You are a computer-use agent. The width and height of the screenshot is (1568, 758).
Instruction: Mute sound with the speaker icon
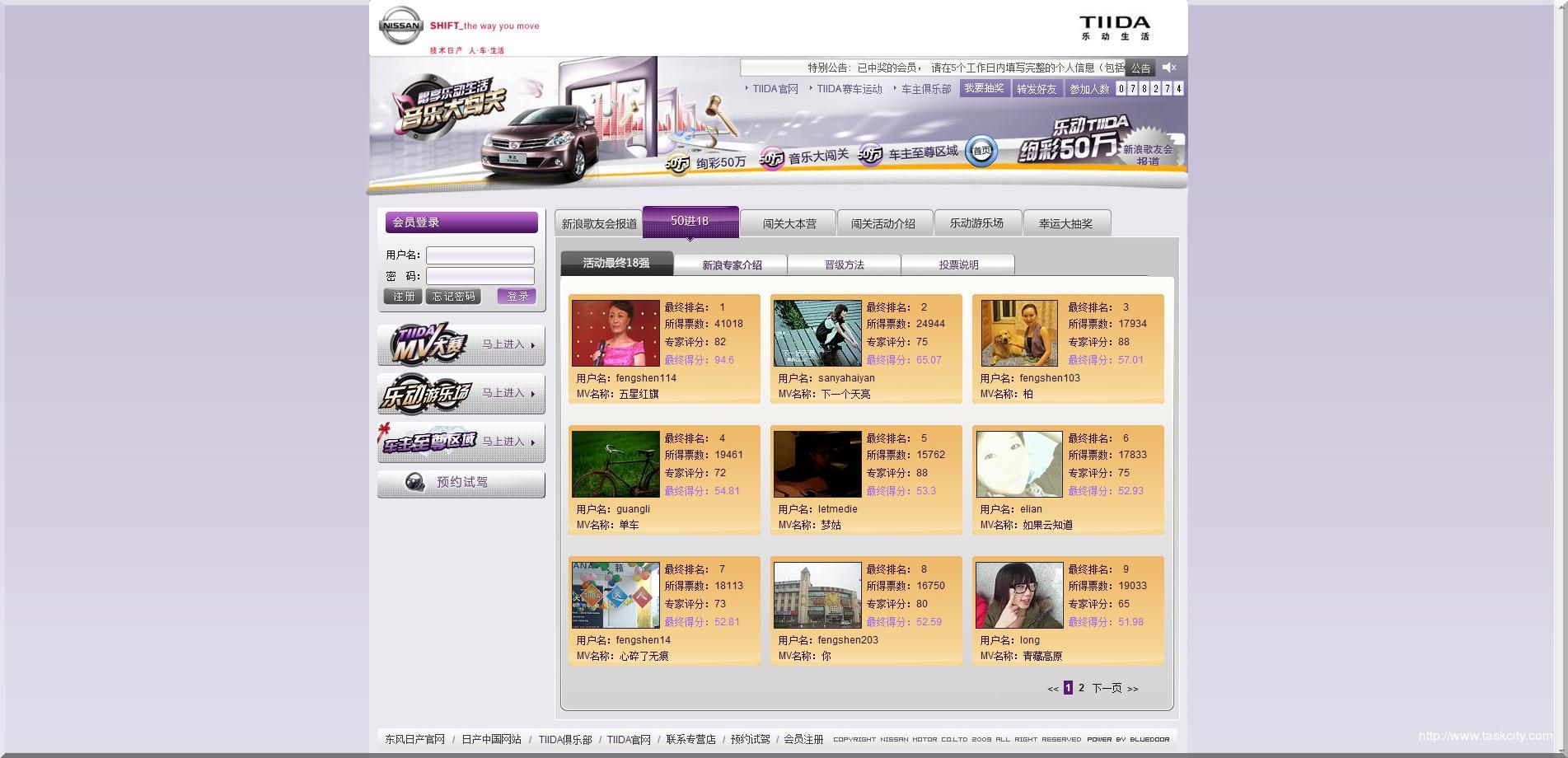click(1169, 68)
